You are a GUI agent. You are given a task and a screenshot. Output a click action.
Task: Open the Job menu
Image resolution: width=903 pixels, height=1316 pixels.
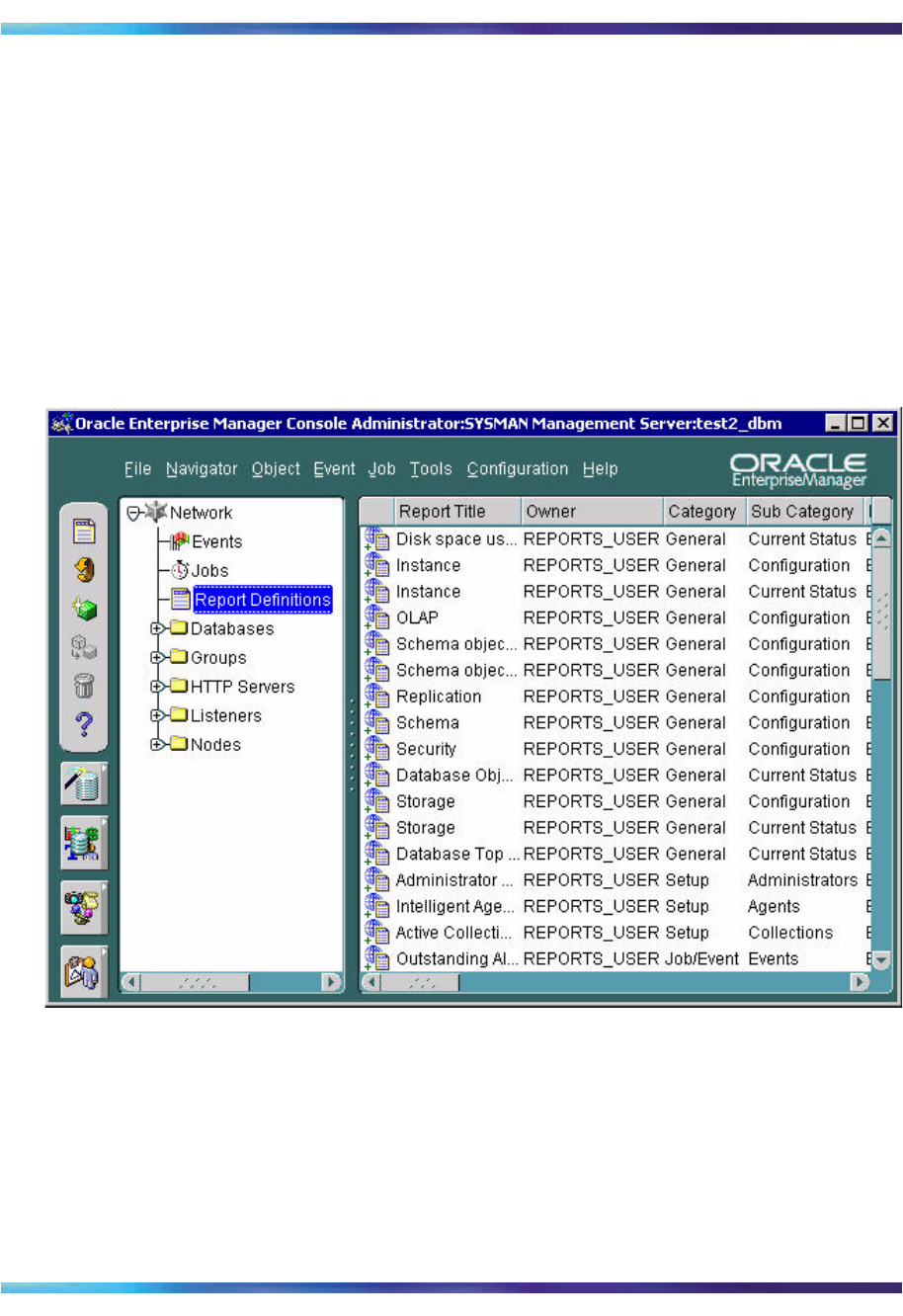[382, 469]
